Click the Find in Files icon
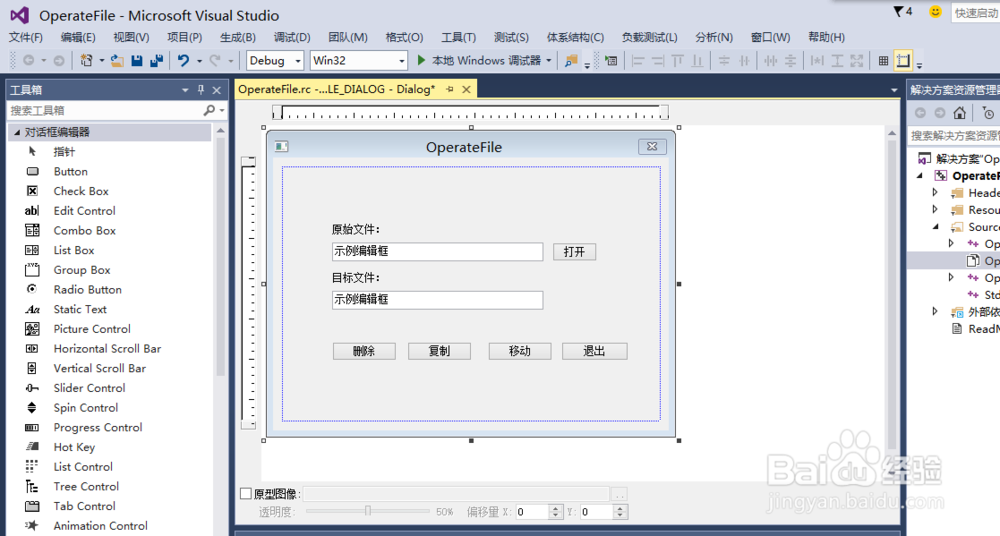The width and height of the screenshot is (1000, 536). coord(571,61)
